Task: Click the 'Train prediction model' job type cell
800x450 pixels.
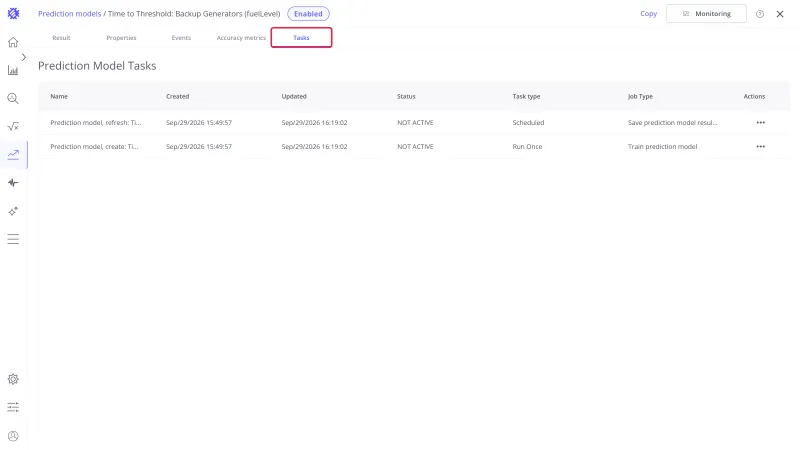Action: click(662, 146)
